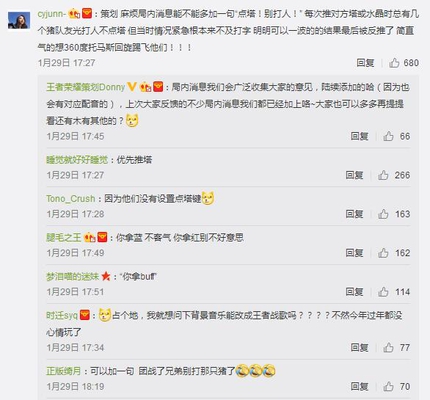Click the 腿毛之王 username
Image resolution: width=430 pixels, height=400 pixels.
[x=64, y=238]
